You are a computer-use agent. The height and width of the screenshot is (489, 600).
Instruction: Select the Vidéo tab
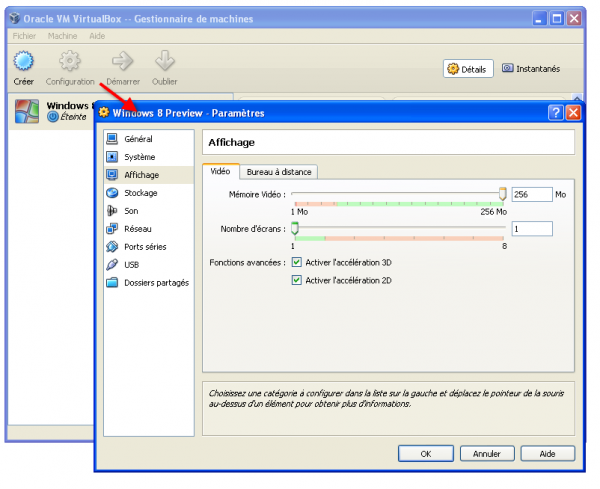point(221,171)
